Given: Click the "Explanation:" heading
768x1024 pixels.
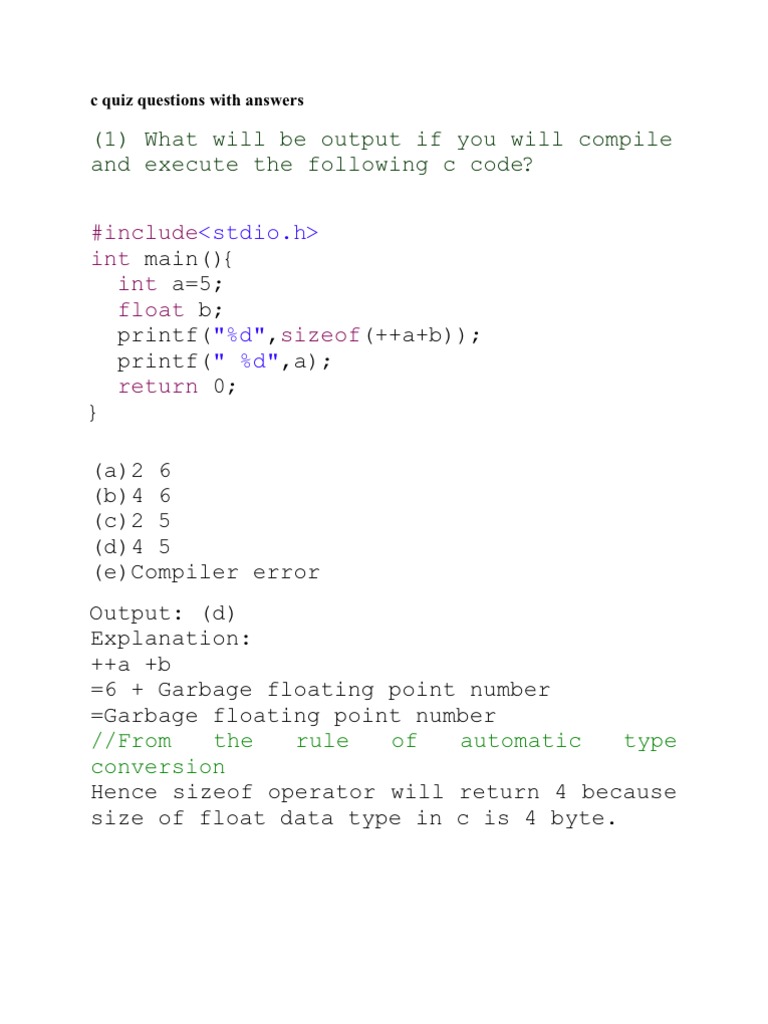Looking at the screenshot, I should click(x=170, y=638).
